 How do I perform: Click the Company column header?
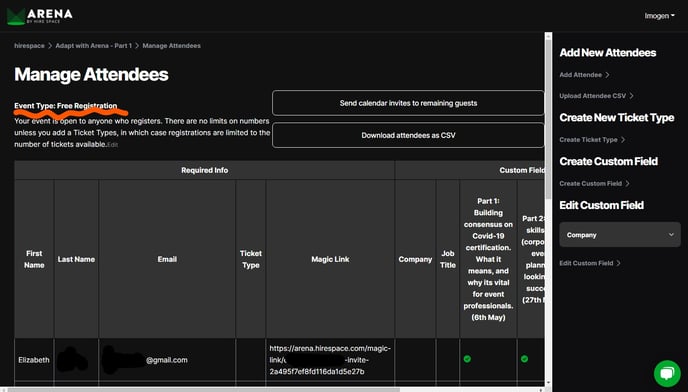pyautogui.click(x=415, y=259)
